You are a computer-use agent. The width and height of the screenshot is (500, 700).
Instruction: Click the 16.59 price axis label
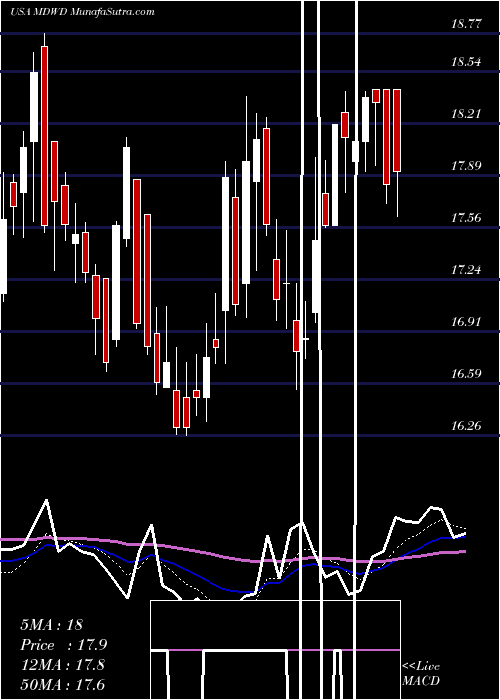[x=466, y=374]
